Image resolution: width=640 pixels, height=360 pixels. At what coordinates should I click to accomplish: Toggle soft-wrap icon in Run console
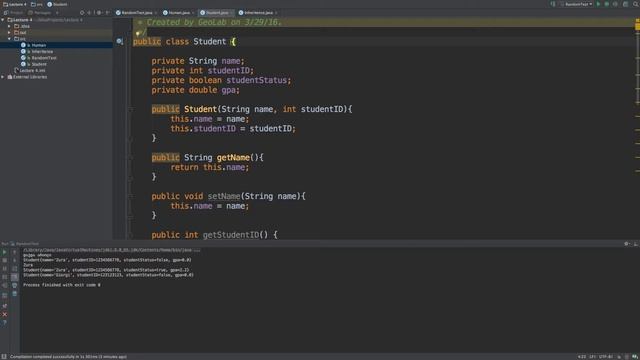coord(15,269)
